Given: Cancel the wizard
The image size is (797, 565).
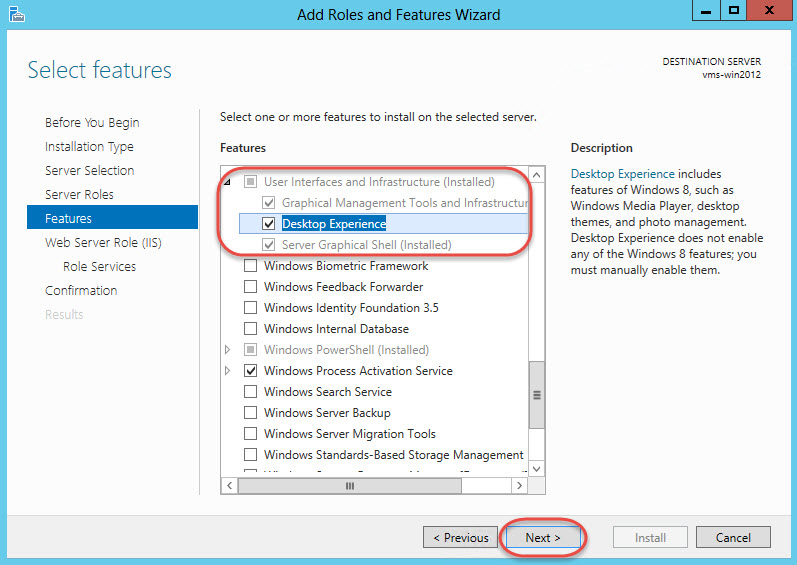Looking at the screenshot, I should pos(733,538).
